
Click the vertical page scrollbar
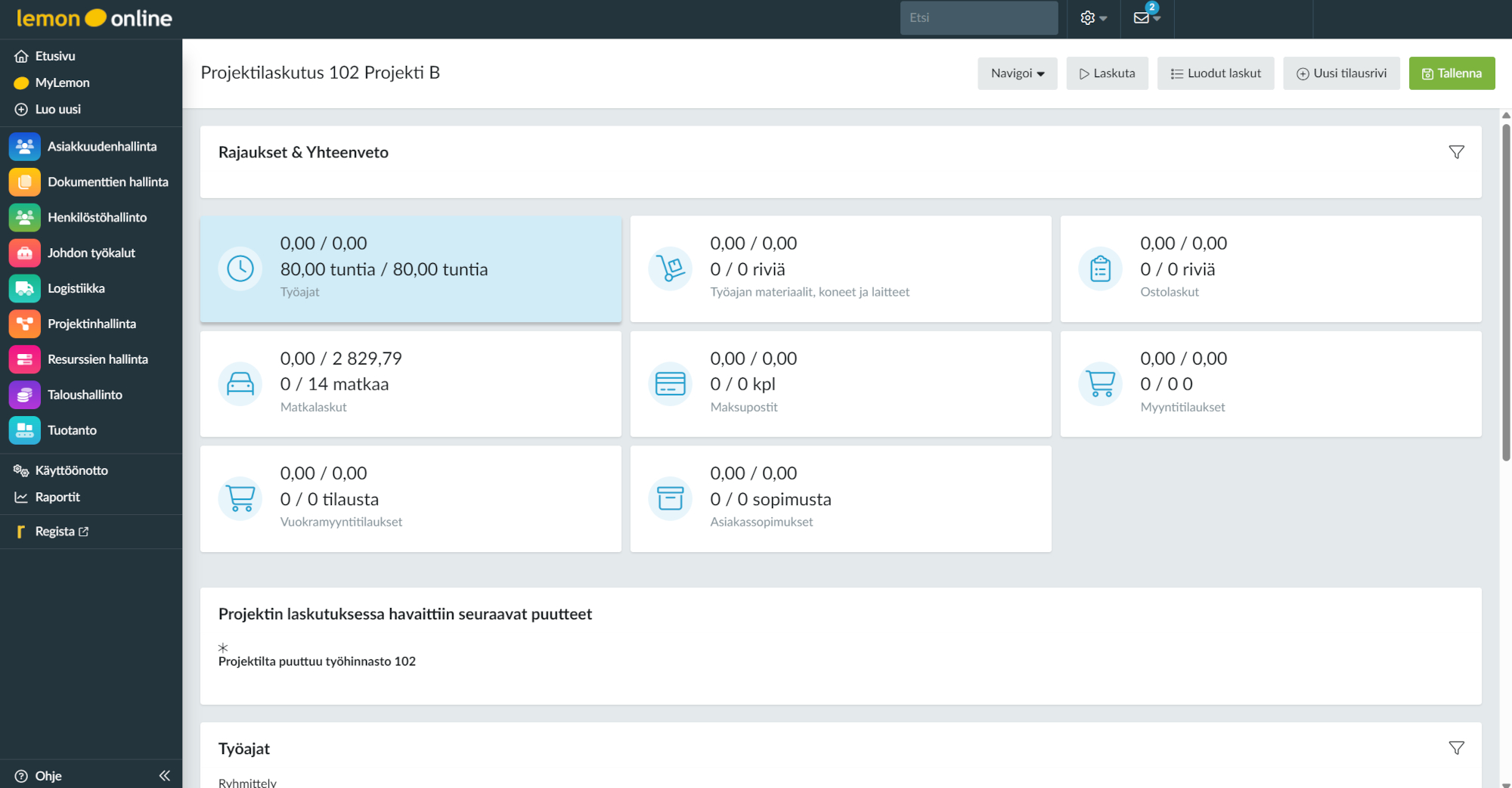[x=1506, y=302]
